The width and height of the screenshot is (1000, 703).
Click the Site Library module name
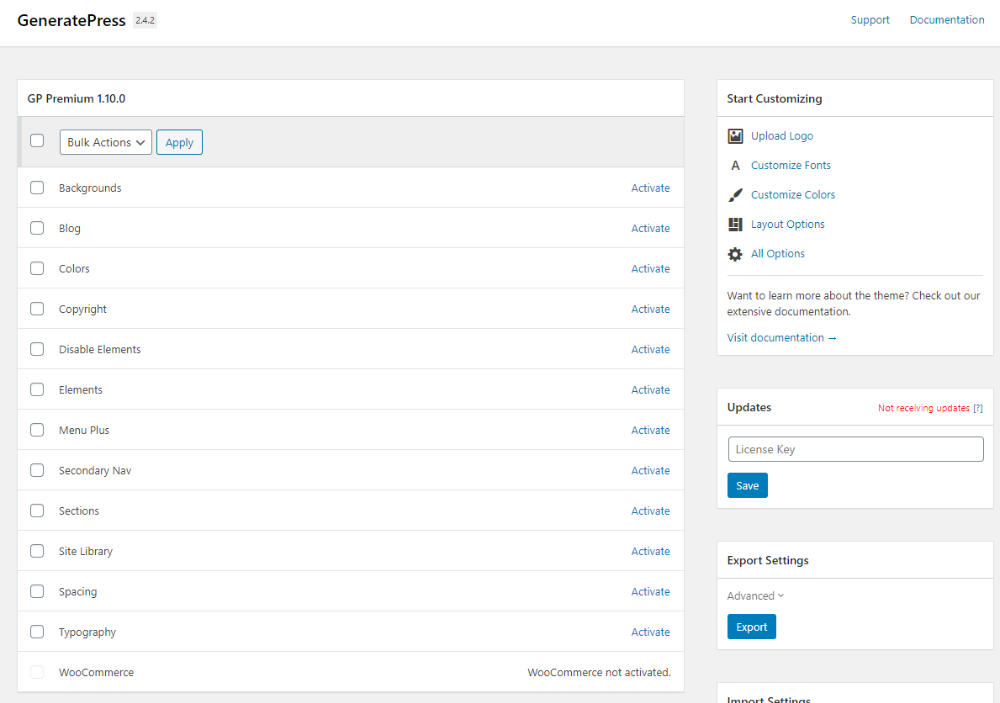(85, 551)
